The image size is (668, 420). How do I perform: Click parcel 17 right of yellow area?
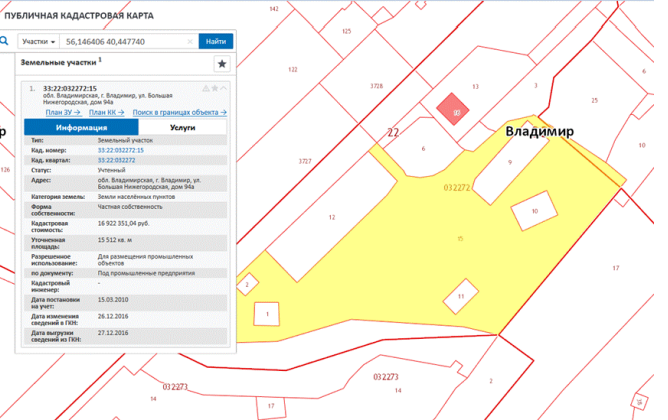coord(616,268)
